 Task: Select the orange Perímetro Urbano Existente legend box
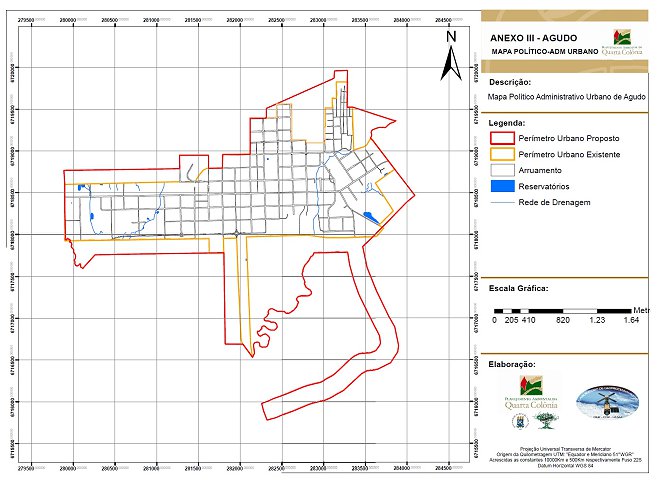(509, 155)
